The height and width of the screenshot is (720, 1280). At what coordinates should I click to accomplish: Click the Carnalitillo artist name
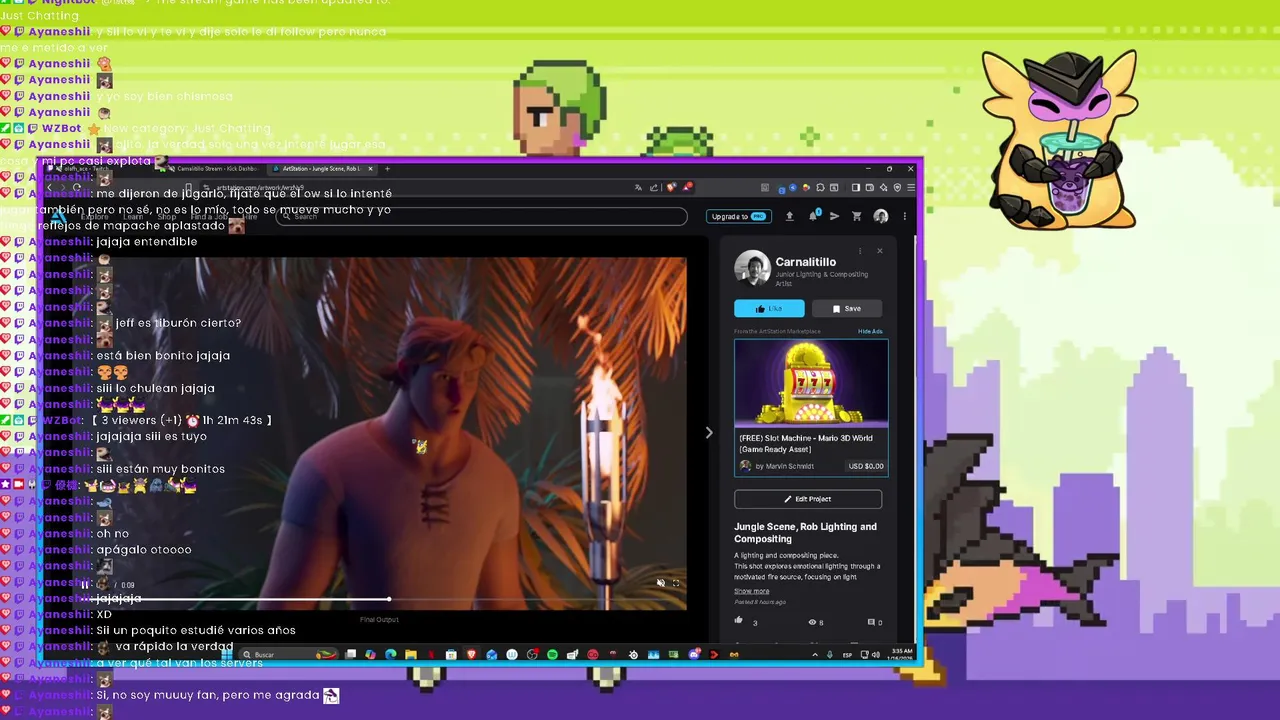coord(806,262)
